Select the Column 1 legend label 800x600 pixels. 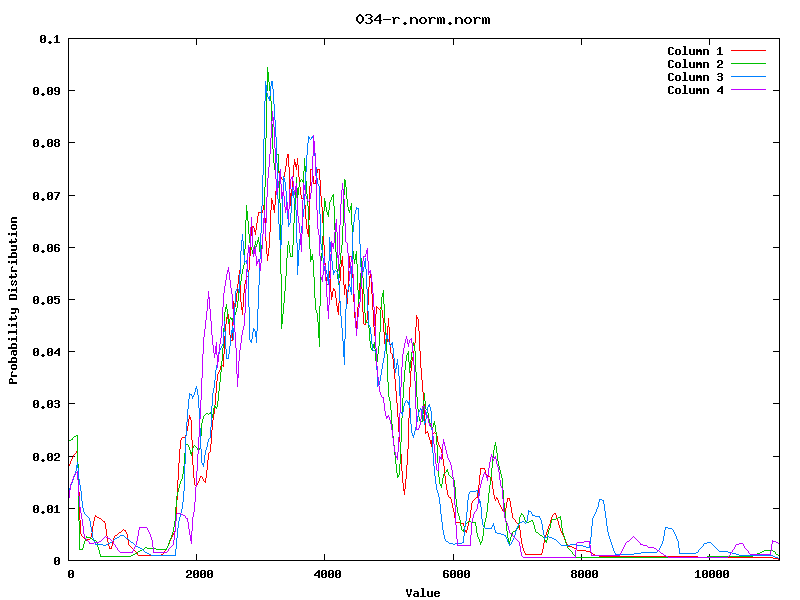[x=695, y=51]
